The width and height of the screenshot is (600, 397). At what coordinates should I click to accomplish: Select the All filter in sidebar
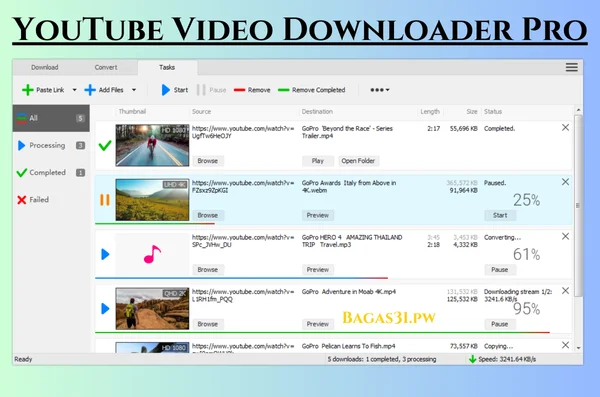(x=51, y=118)
